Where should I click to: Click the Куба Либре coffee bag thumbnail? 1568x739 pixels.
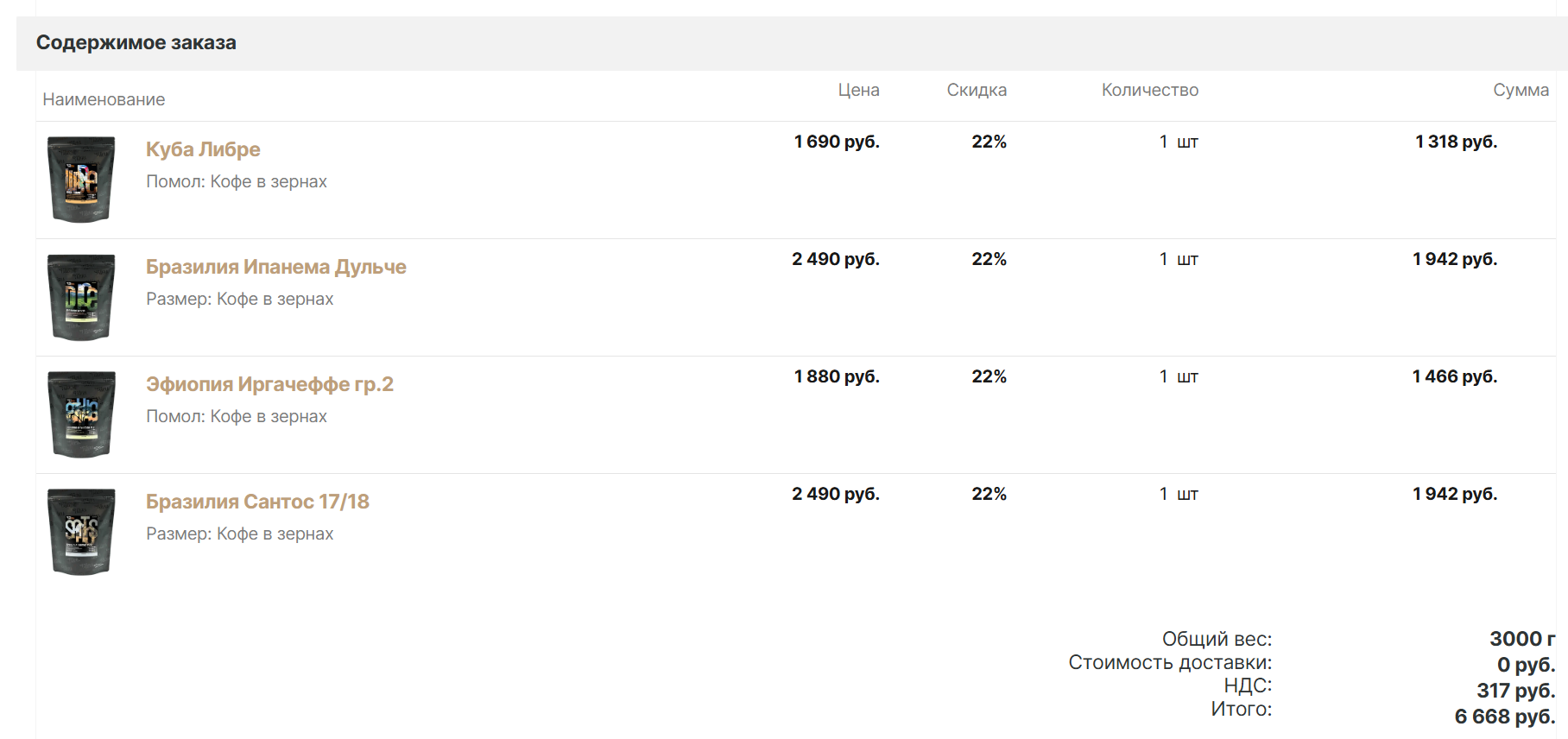tap(81, 179)
